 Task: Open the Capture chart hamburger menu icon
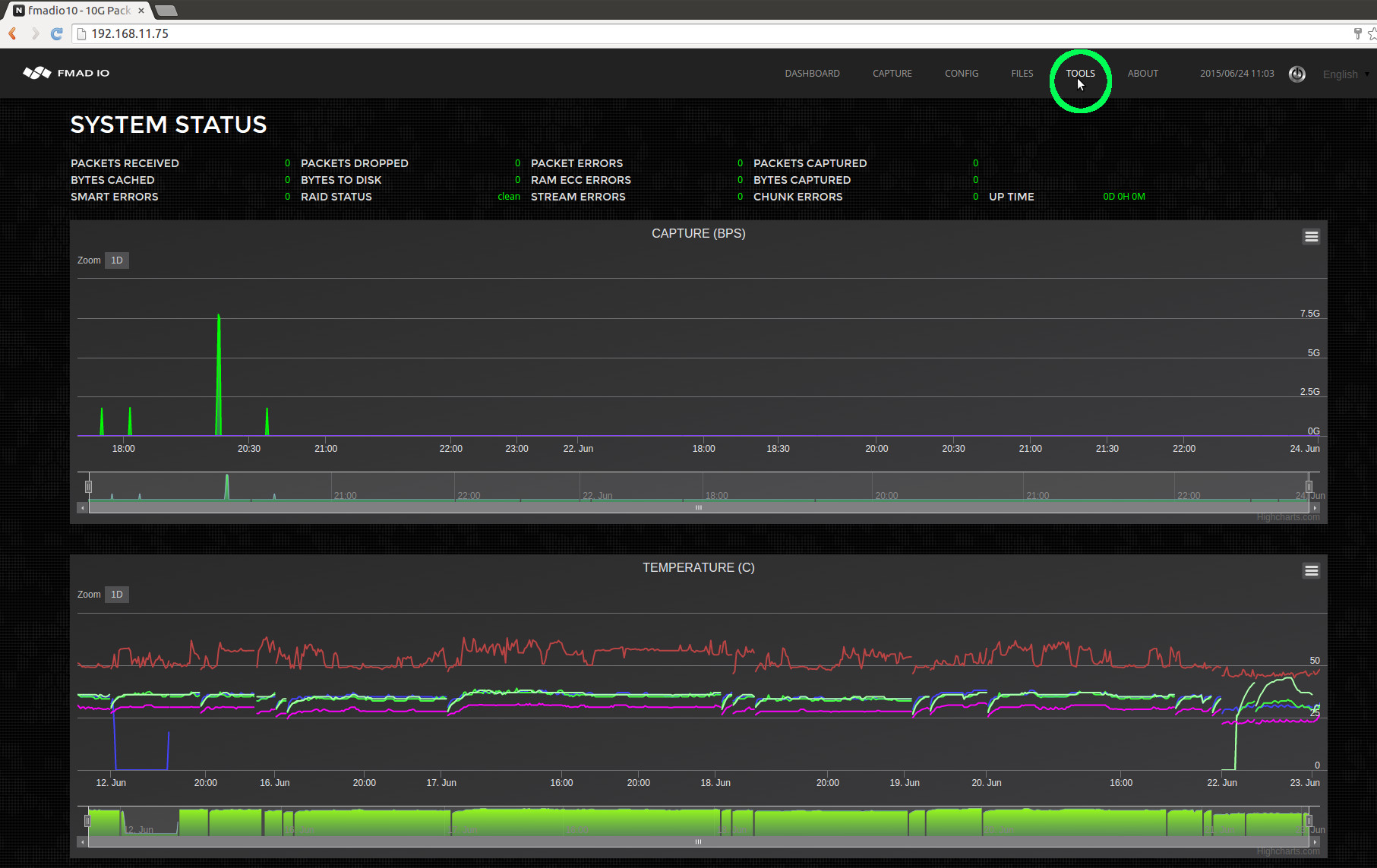point(1311,236)
